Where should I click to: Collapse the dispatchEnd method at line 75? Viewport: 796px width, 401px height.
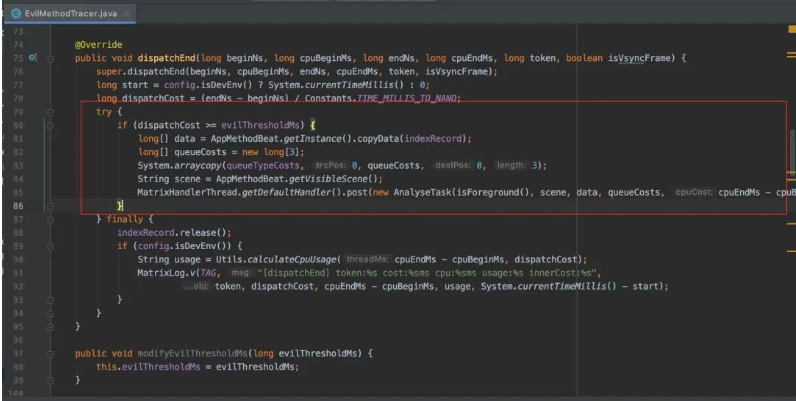[50, 58]
